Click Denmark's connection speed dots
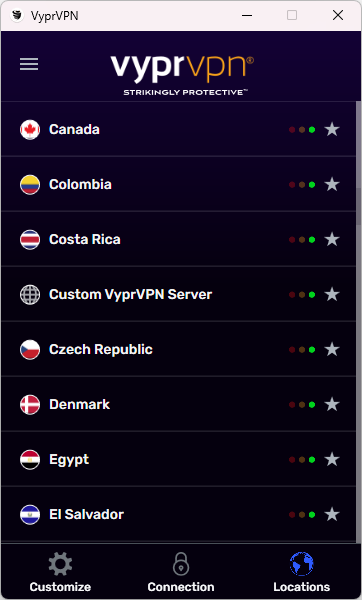This screenshot has height=600, width=362. [x=302, y=404]
